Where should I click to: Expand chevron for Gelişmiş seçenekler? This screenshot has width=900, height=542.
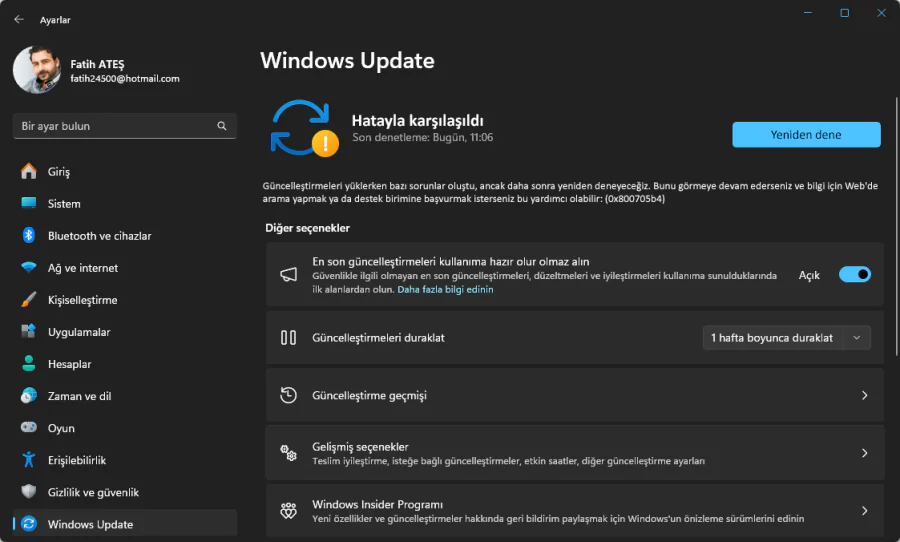(x=864, y=453)
